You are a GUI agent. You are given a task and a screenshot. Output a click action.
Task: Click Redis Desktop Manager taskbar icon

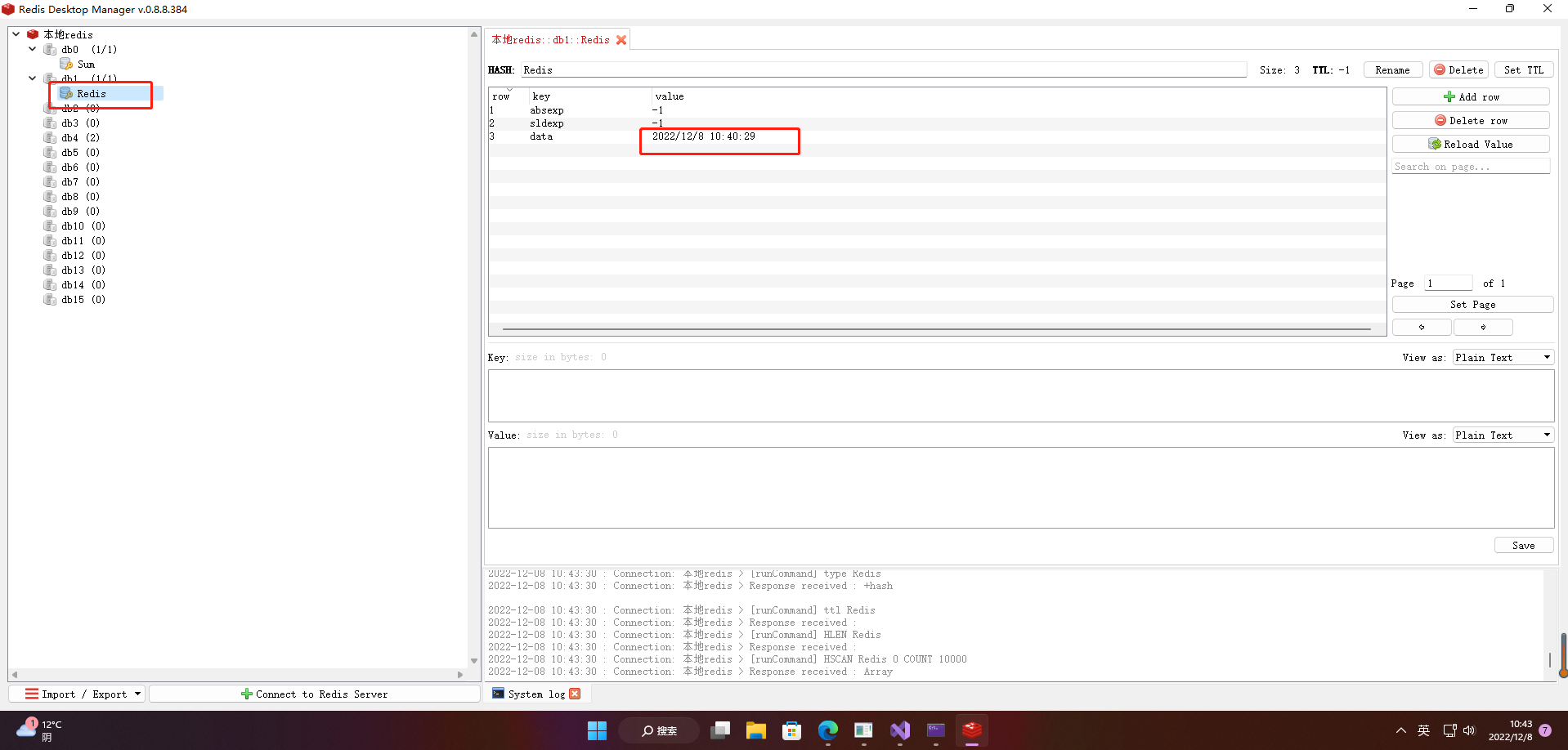point(971,730)
